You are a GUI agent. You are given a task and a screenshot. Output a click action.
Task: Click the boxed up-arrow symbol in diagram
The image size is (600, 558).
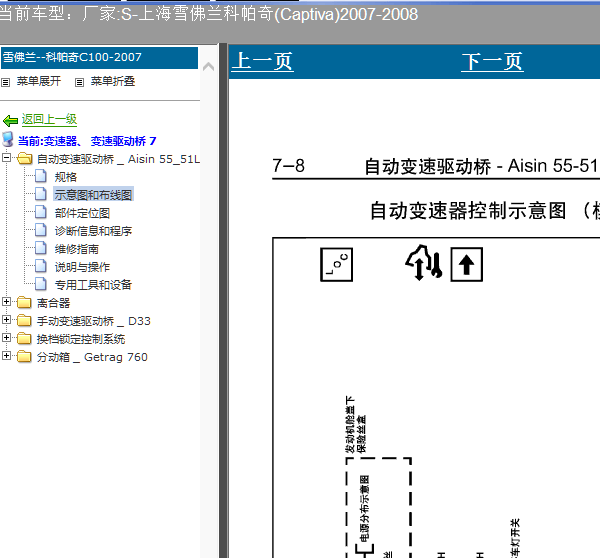[x=466, y=264]
